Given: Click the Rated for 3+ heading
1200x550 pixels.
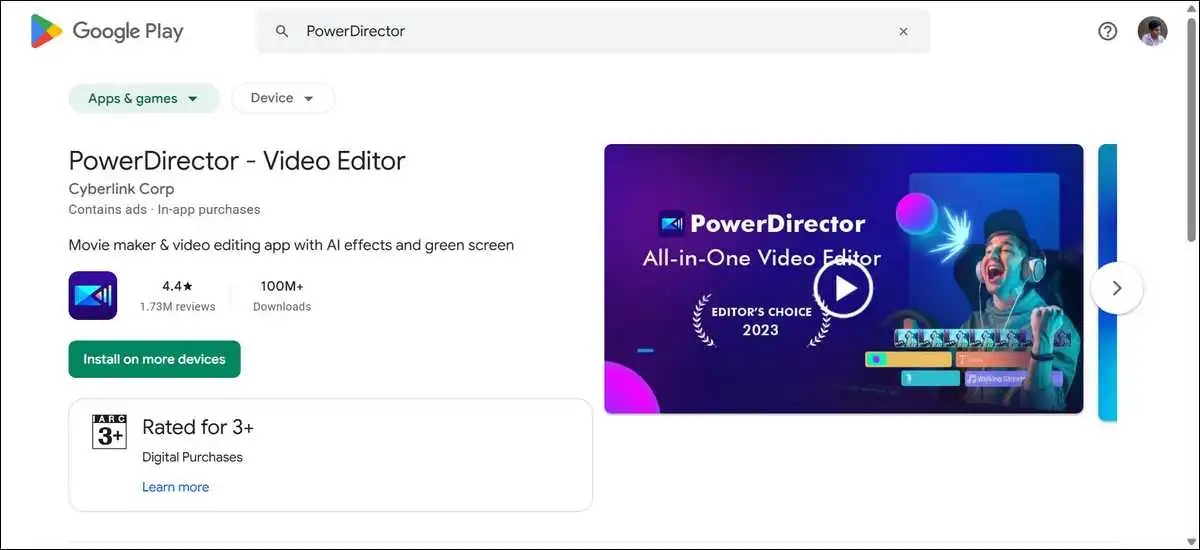Looking at the screenshot, I should pyautogui.click(x=198, y=427).
